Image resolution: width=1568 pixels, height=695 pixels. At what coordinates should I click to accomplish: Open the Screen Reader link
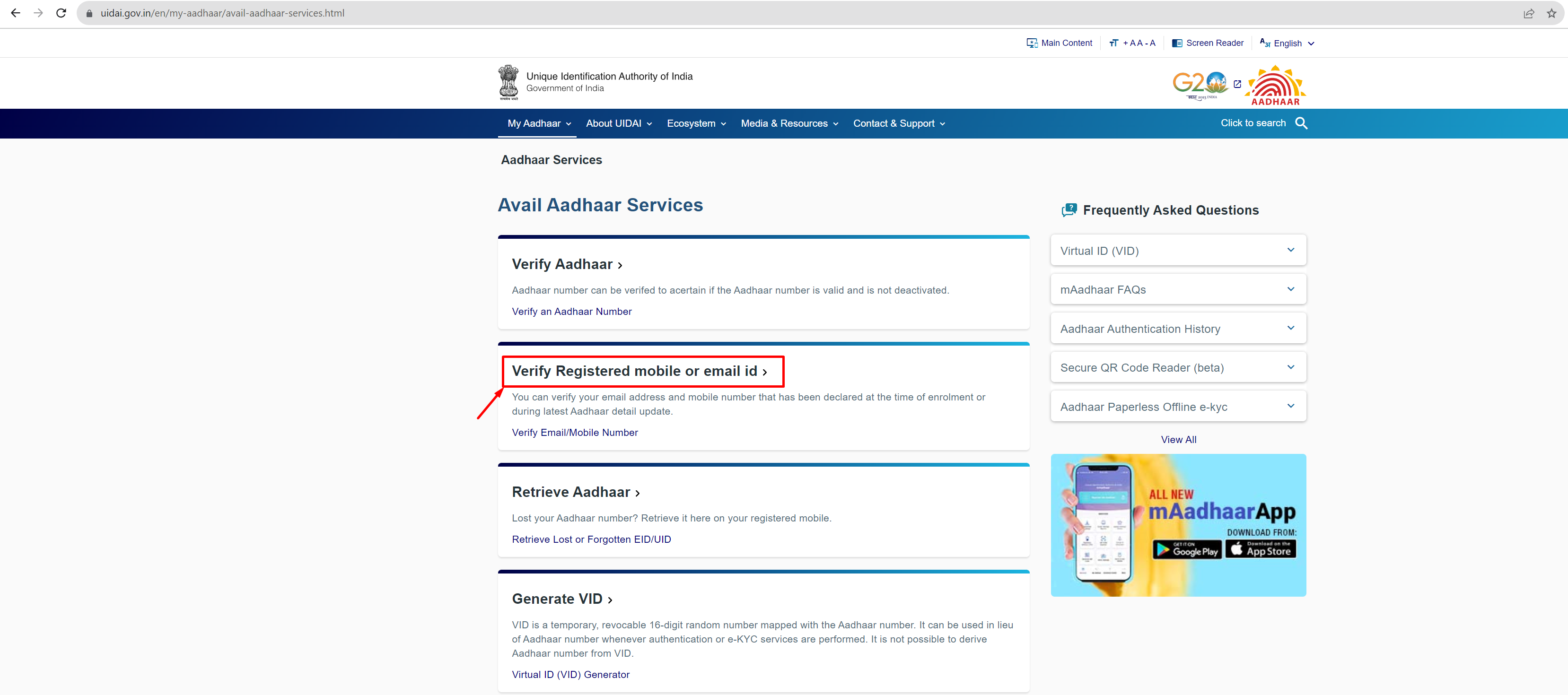pos(1208,43)
